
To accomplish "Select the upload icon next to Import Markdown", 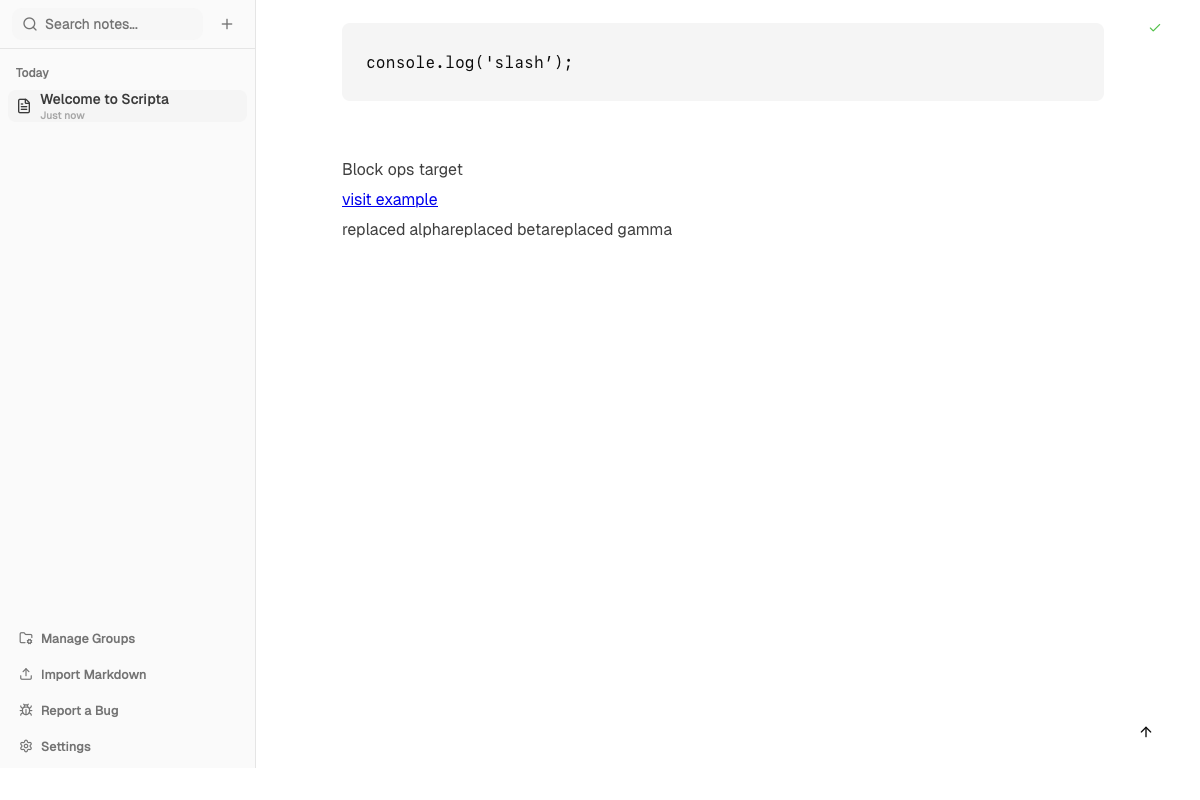I will [x=24, y=674].
